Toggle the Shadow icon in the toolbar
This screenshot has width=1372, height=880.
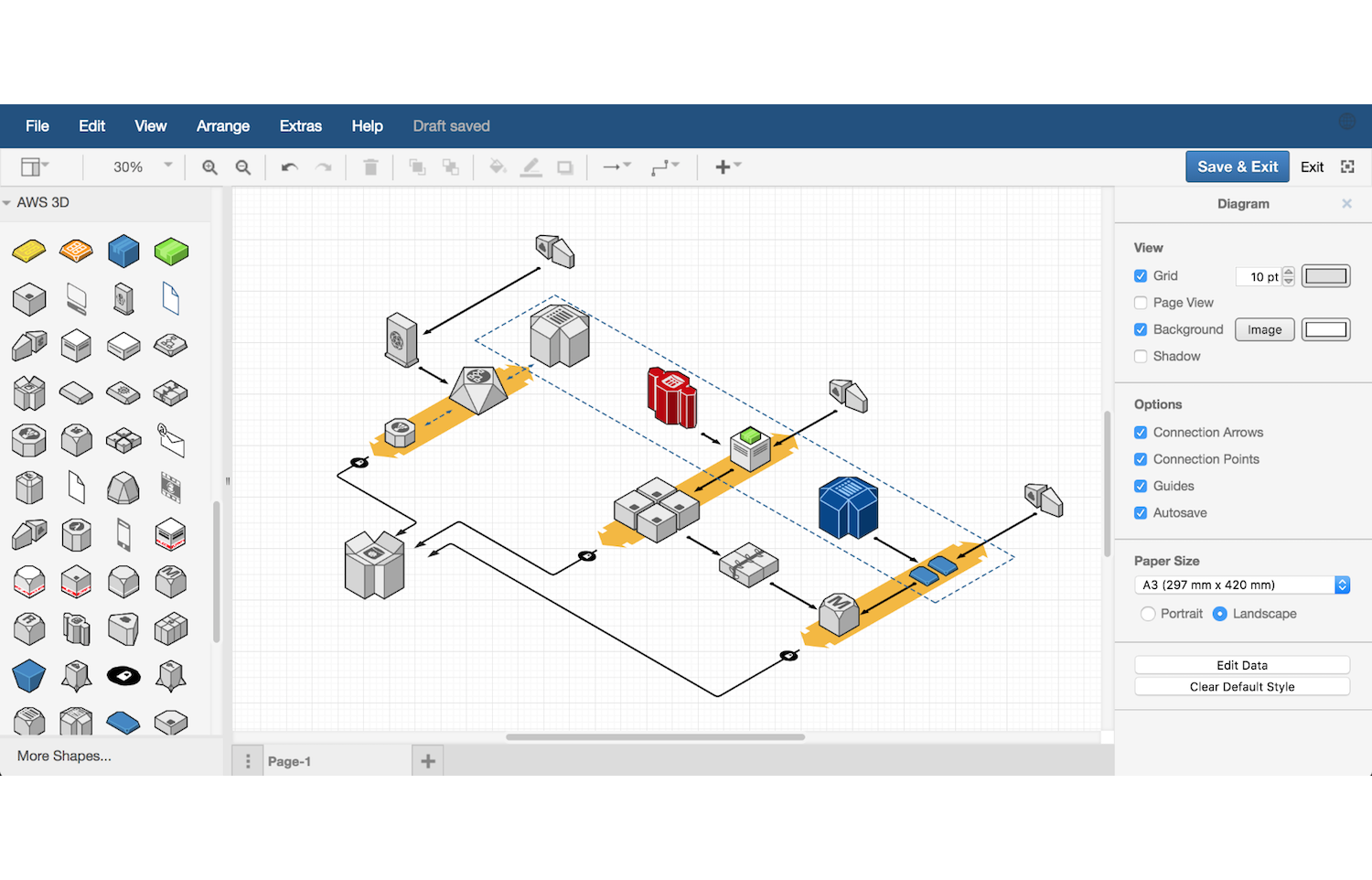click(x=564, y=166)
